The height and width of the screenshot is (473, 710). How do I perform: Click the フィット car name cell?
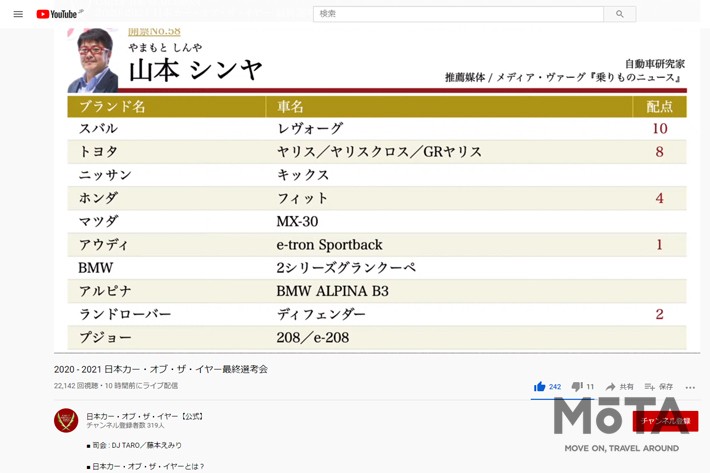(x=302, y=198)
